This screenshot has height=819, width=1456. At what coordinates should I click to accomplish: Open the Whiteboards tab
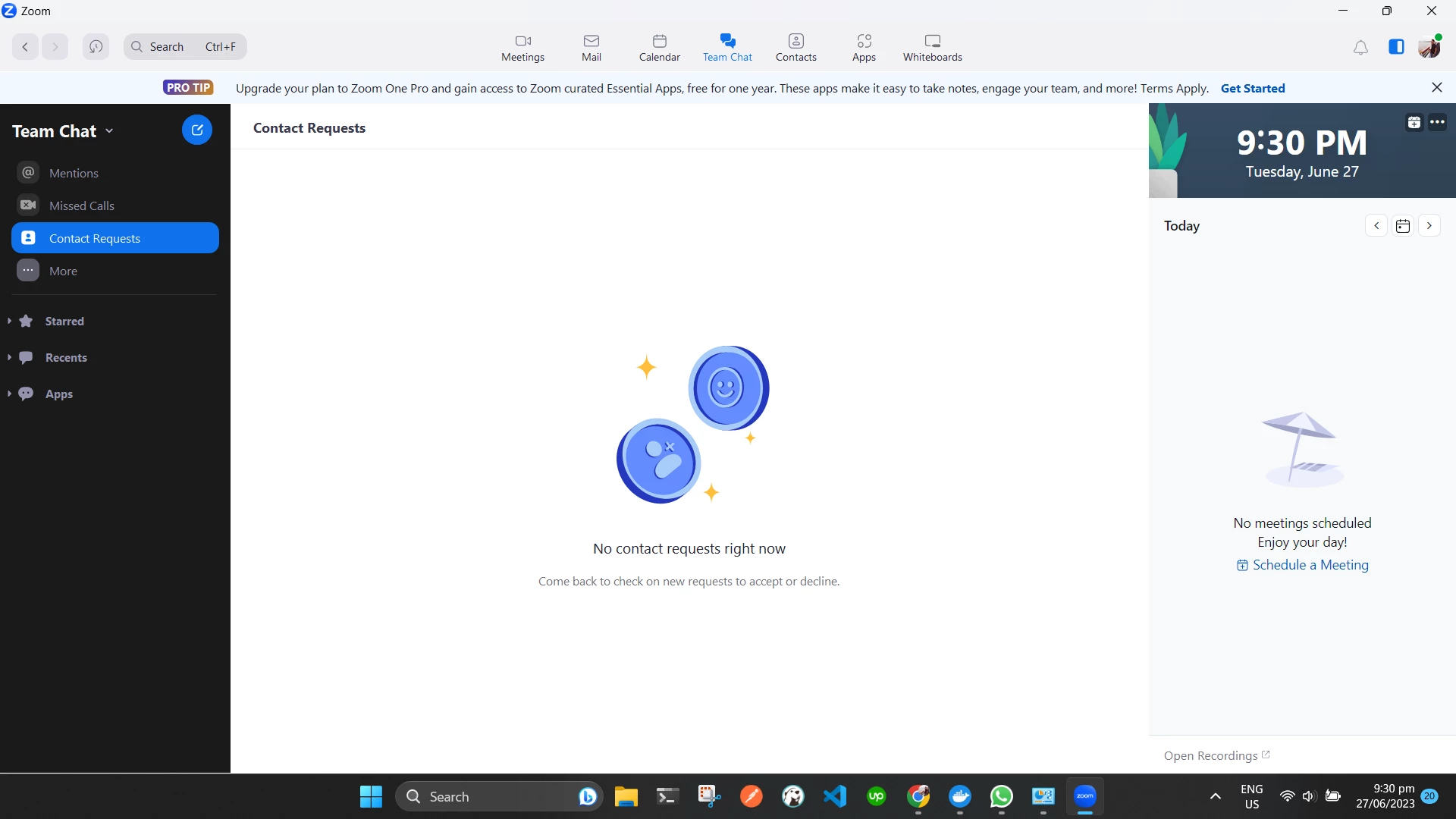[x=932, y=47]
